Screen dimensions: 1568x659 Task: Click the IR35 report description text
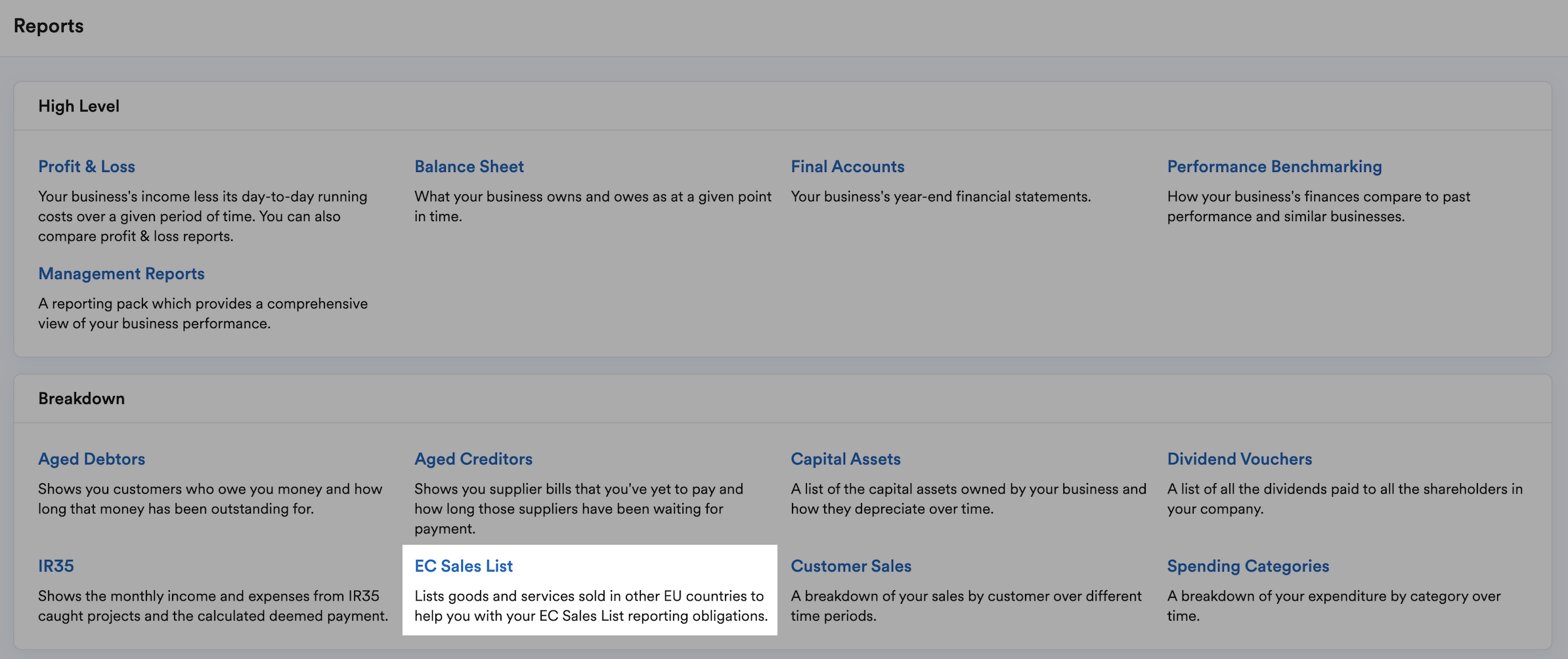pyautogui.click(x=213, y=606)
